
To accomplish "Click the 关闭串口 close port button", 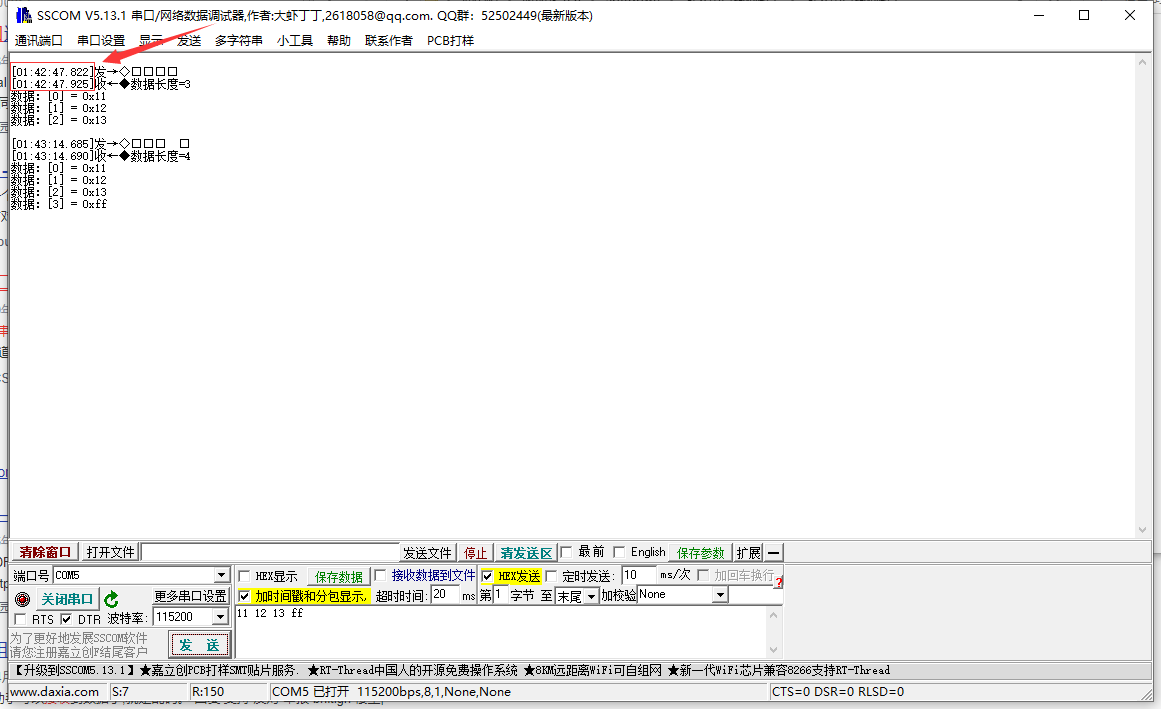I will point(66,598).
